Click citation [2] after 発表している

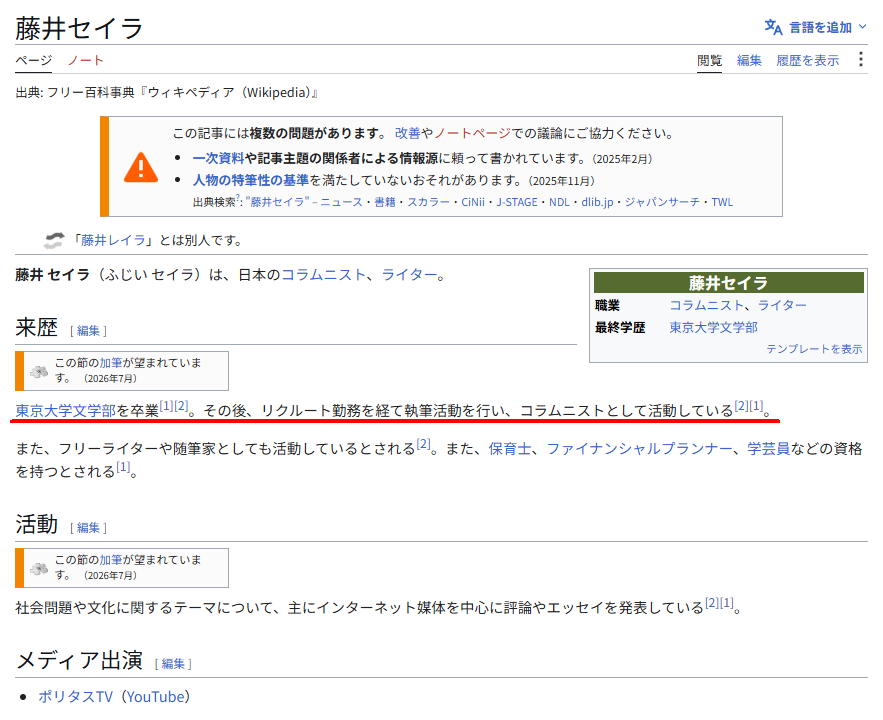(712, 603)
